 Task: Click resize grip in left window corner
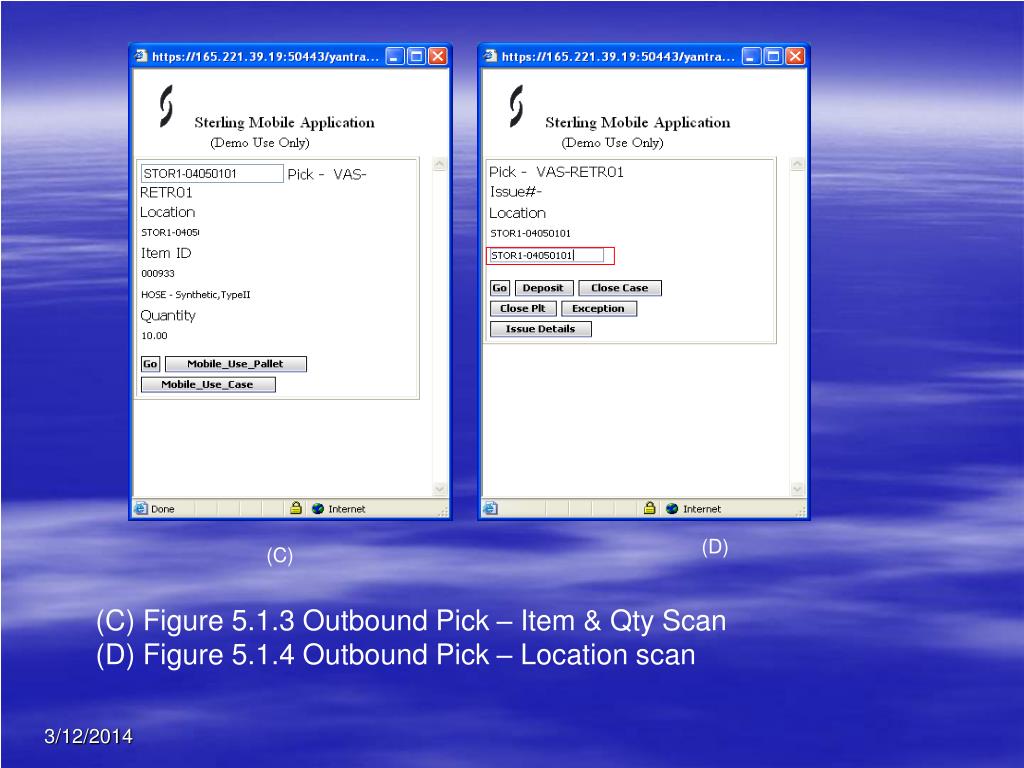444,512
